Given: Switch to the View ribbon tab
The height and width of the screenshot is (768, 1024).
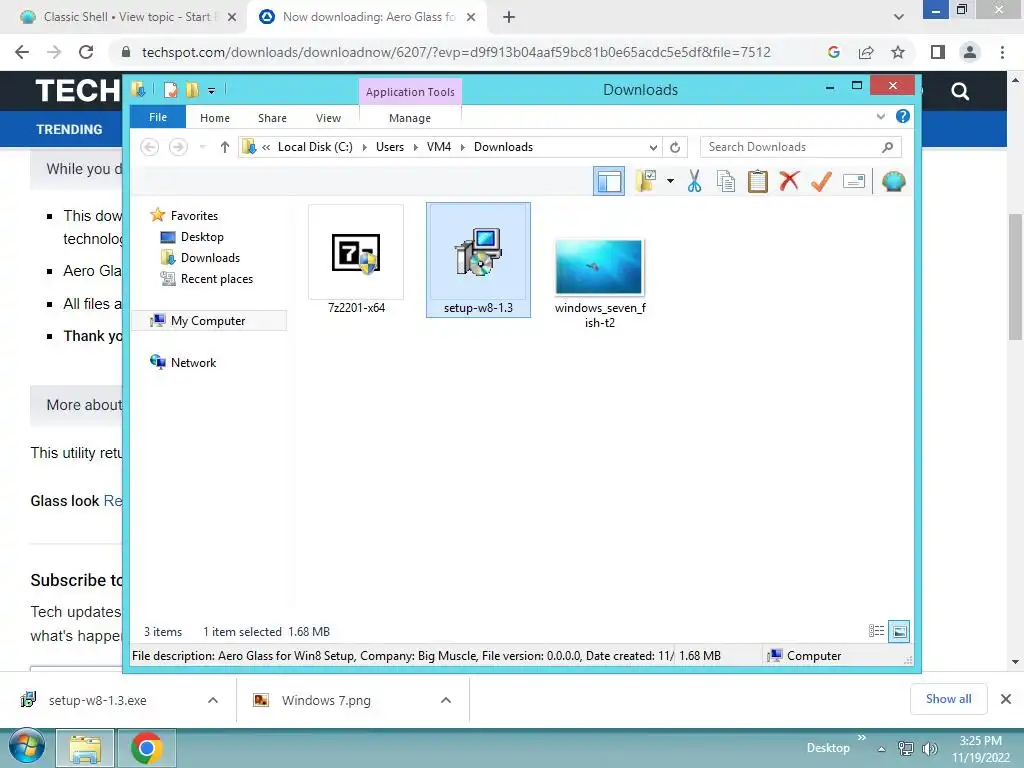Looking at the screenshot, I should click(x=328, y=118).
